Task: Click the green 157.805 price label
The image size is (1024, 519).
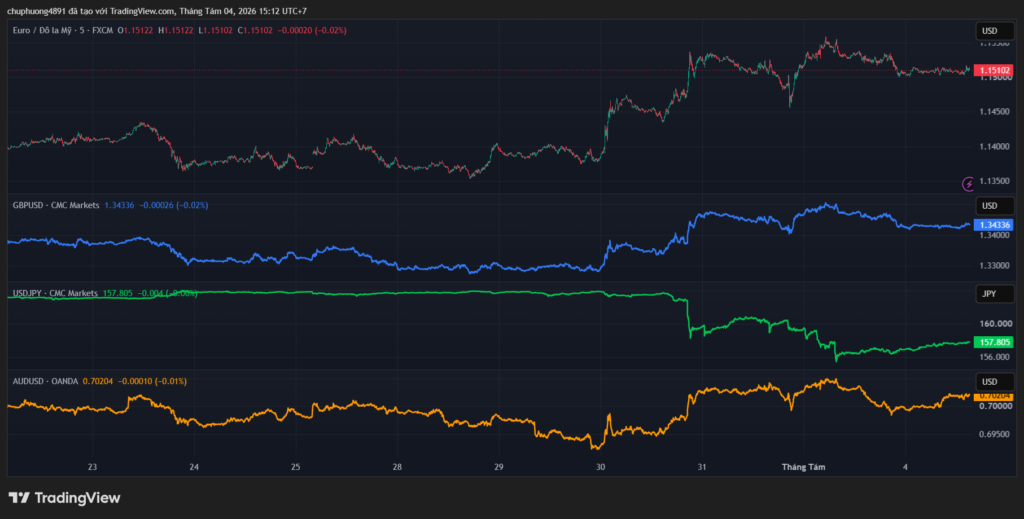Action: click(993, 342)
